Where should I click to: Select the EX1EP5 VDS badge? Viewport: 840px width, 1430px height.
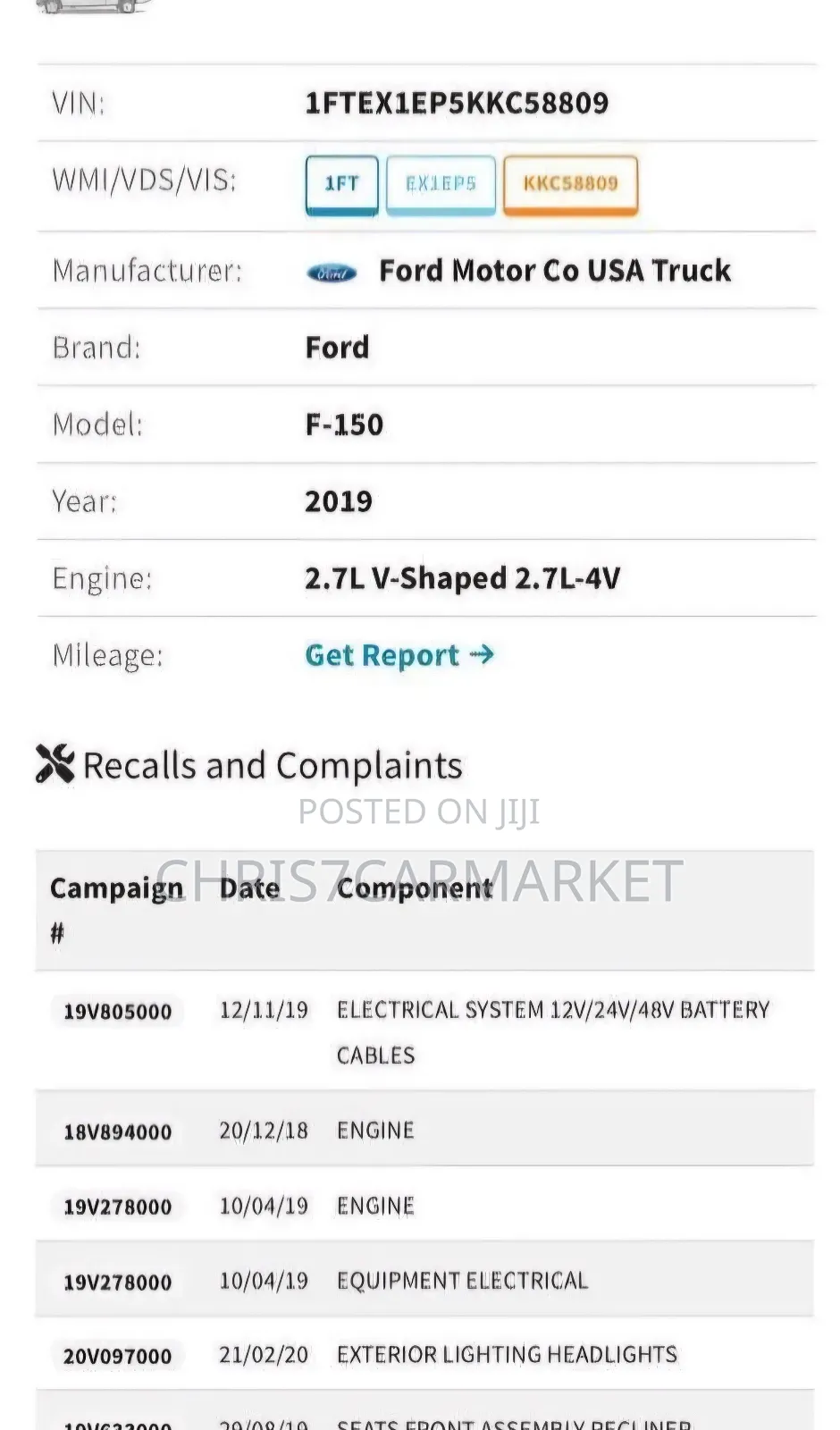[x=441, y=184]
